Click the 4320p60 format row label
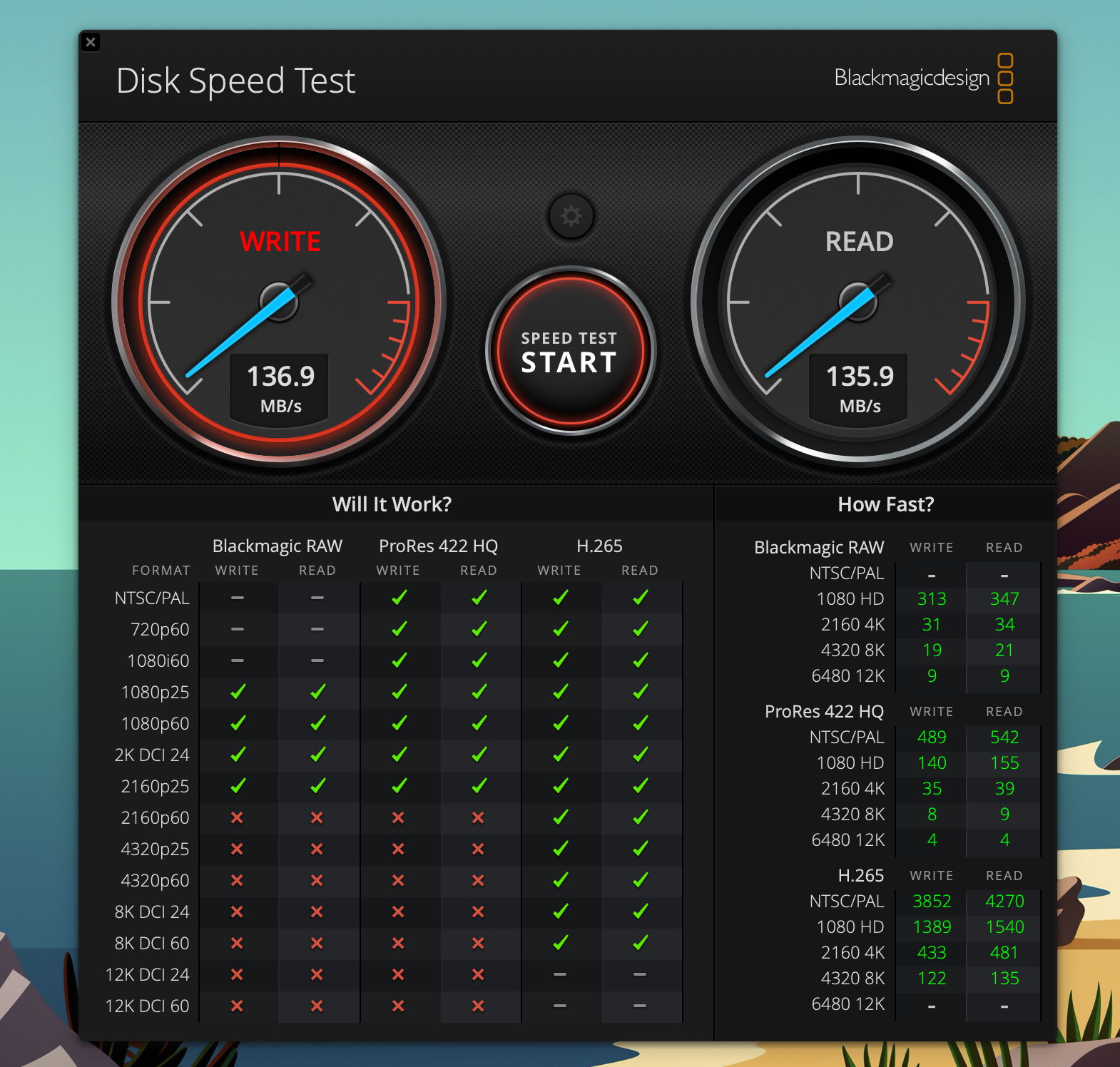1120x1067 pixels. (x=155, y=881)
